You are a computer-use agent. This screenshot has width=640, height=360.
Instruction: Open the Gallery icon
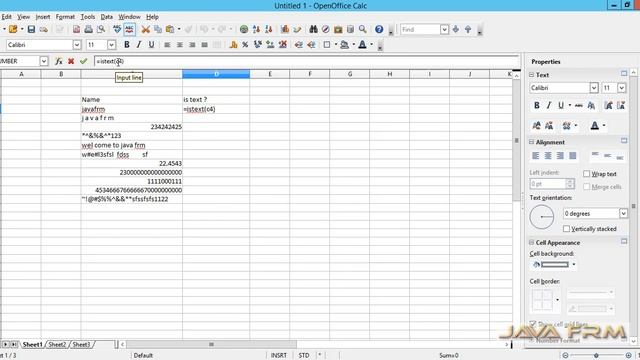tap(338, 29)
